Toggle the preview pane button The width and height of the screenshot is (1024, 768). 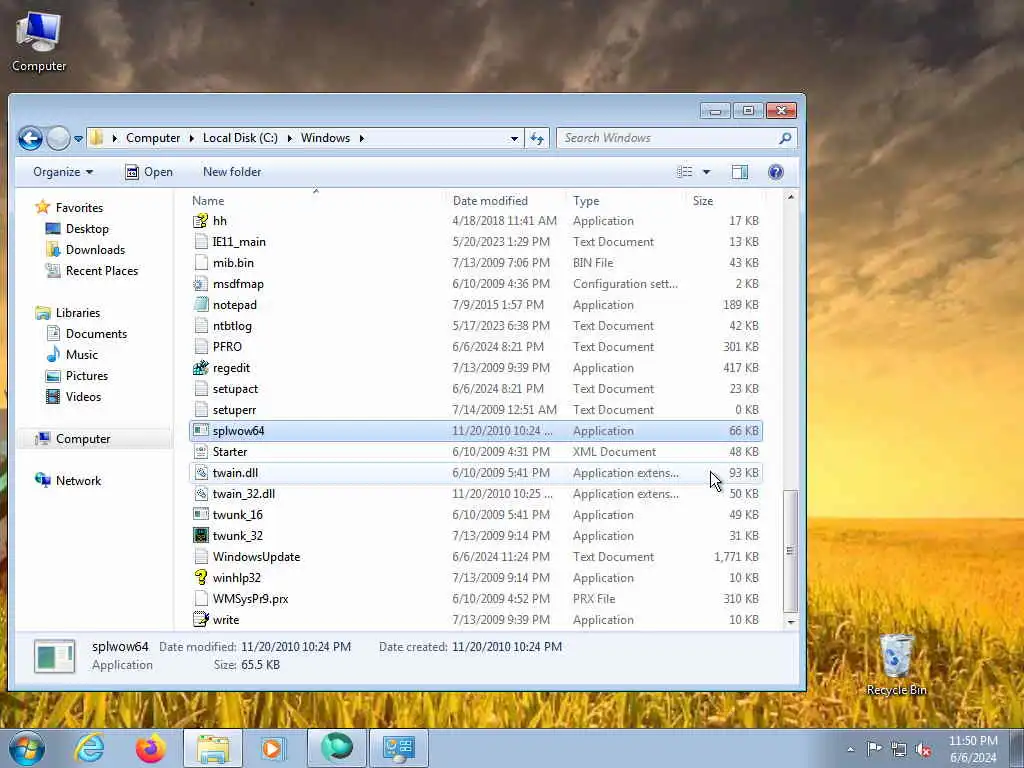740,172
